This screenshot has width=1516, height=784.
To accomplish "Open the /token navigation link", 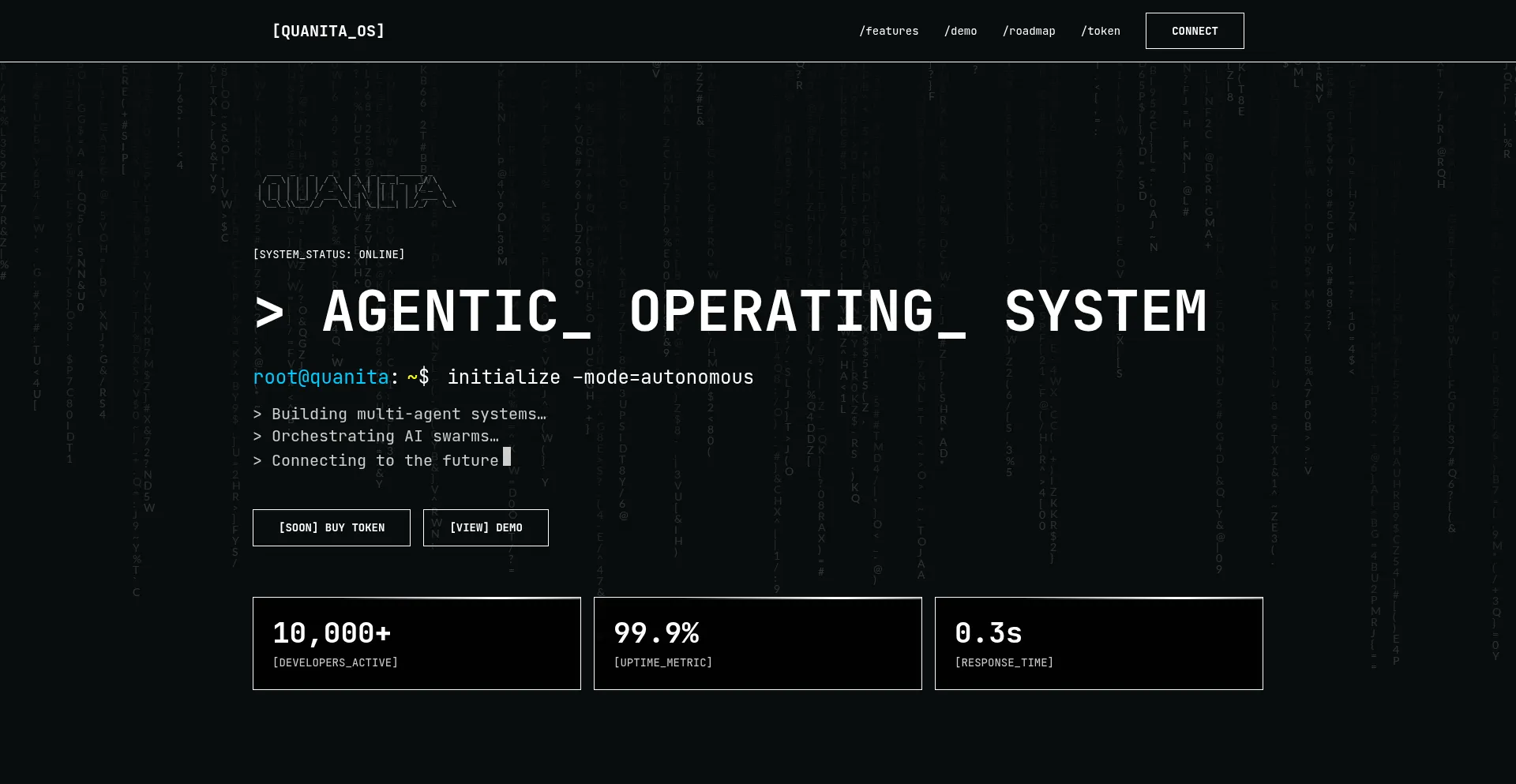I will pyautogui.click(x=1100, y=31).
